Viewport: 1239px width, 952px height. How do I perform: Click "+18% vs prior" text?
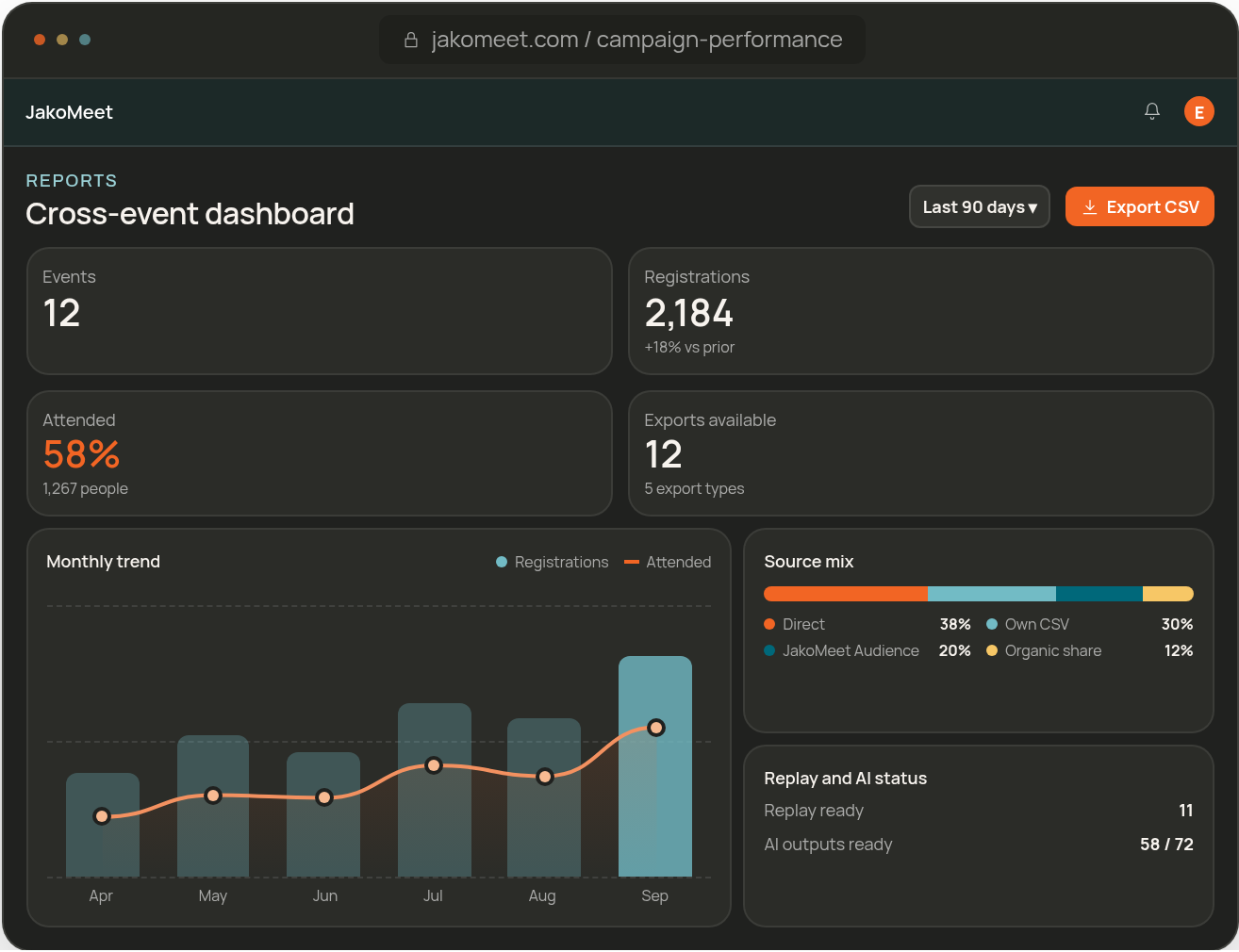click(689, 347)
